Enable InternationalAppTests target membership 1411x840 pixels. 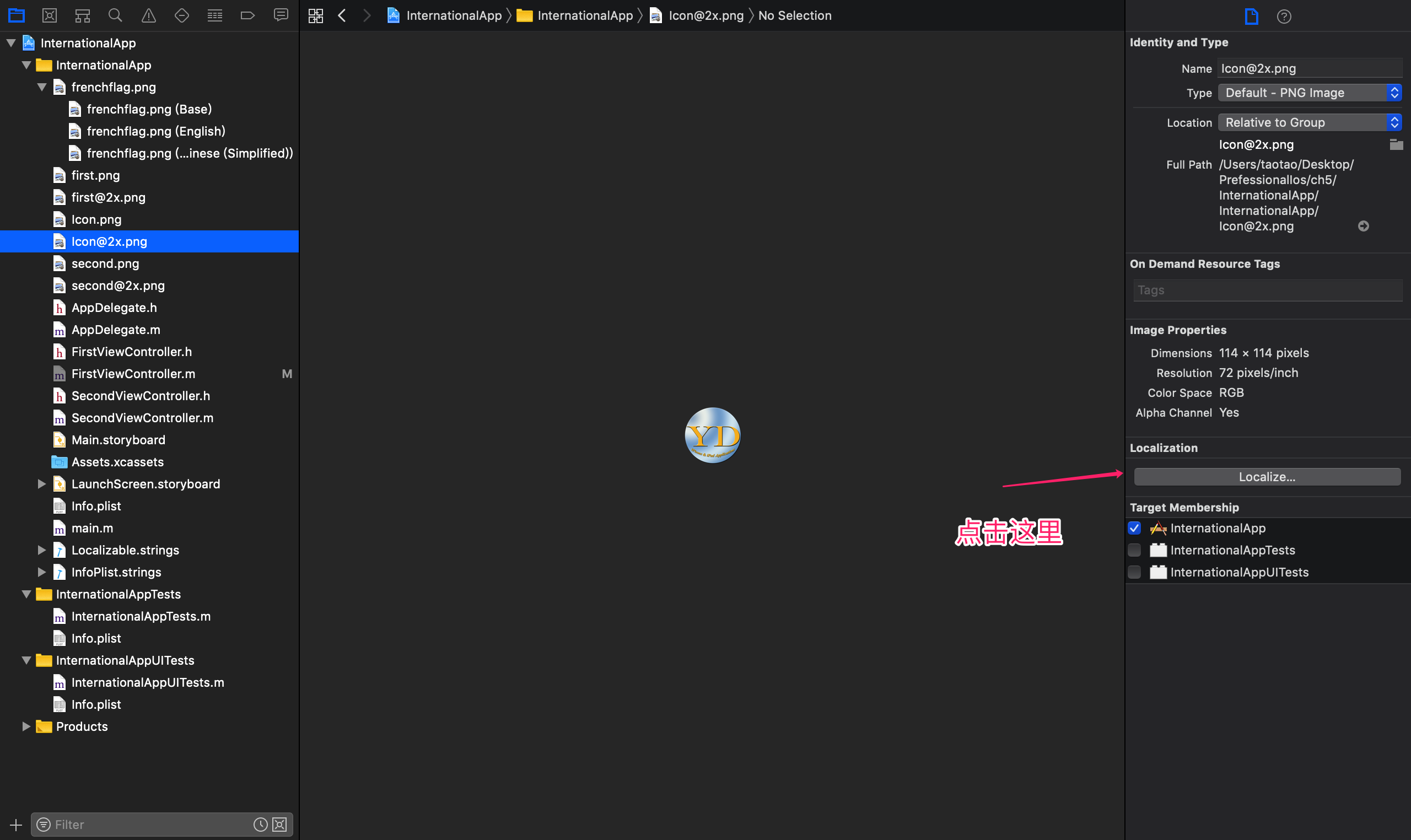coord(1134,550)
